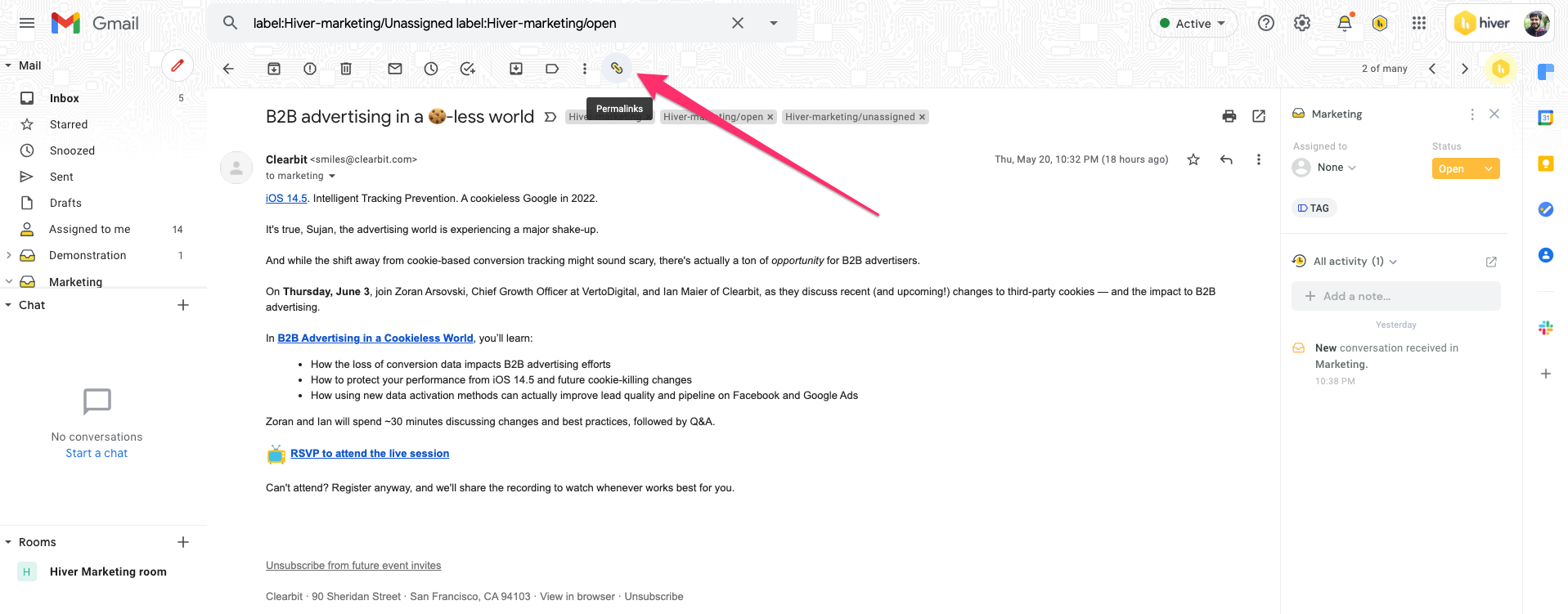Add this email to Tasks
Image resolution: width=1568 pixels, height=614 pixels.
point(467,69)
